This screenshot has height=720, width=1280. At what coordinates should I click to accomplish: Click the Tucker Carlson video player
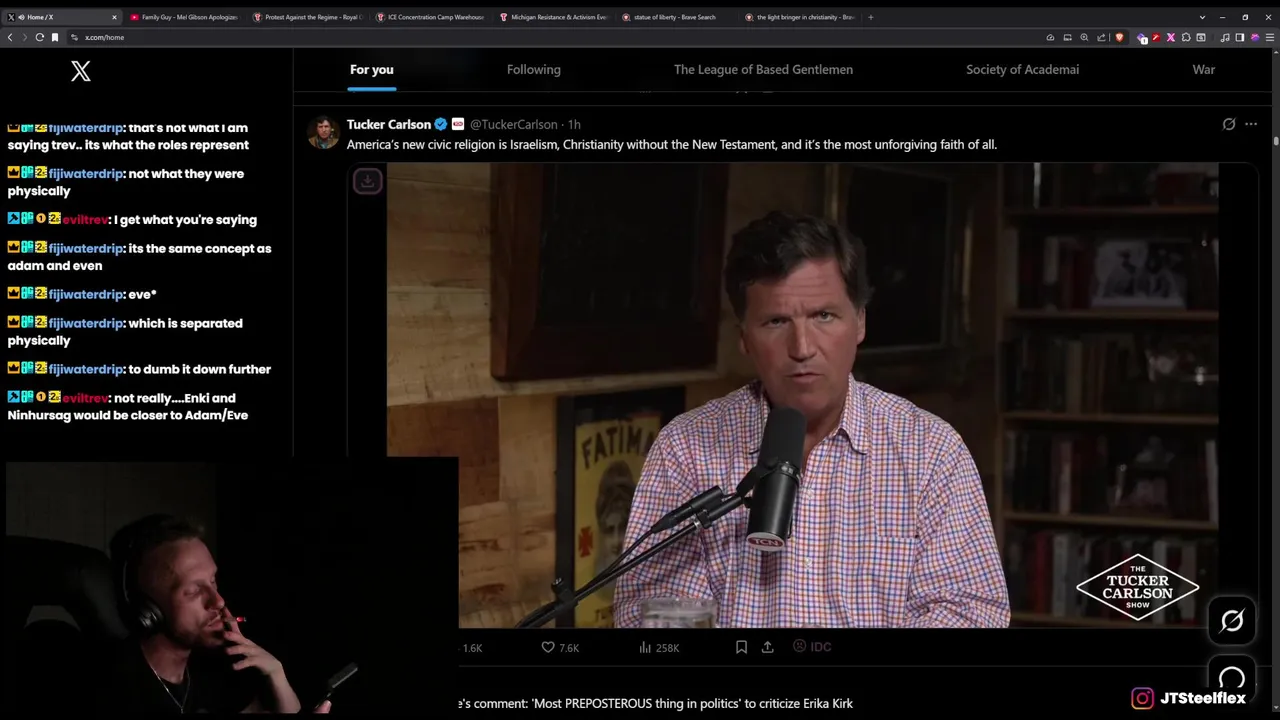coord(802,396)
